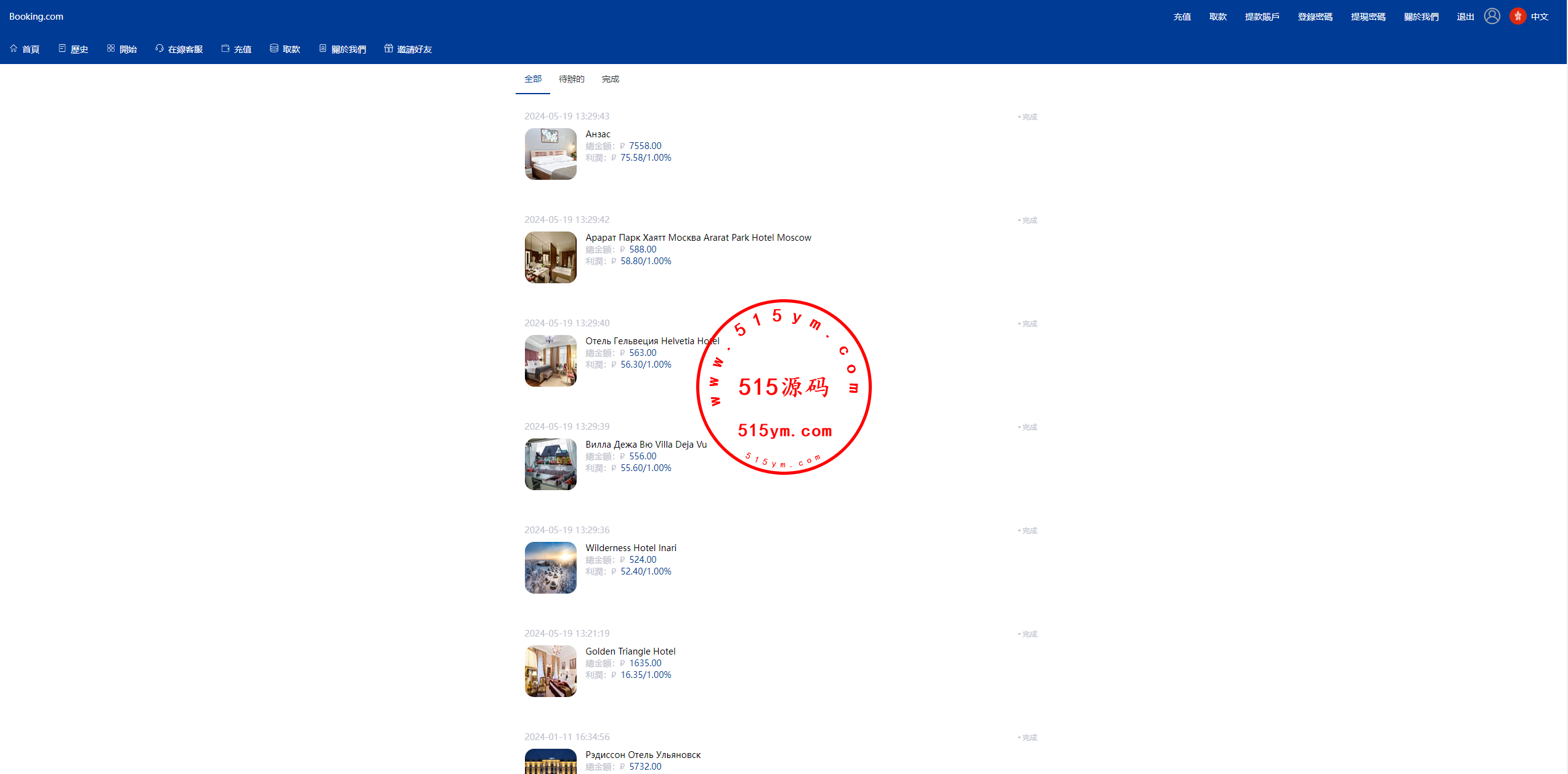Click the Booking.com logo text
The width and height of the screenshot is (1568, 774).
[36, 17]
